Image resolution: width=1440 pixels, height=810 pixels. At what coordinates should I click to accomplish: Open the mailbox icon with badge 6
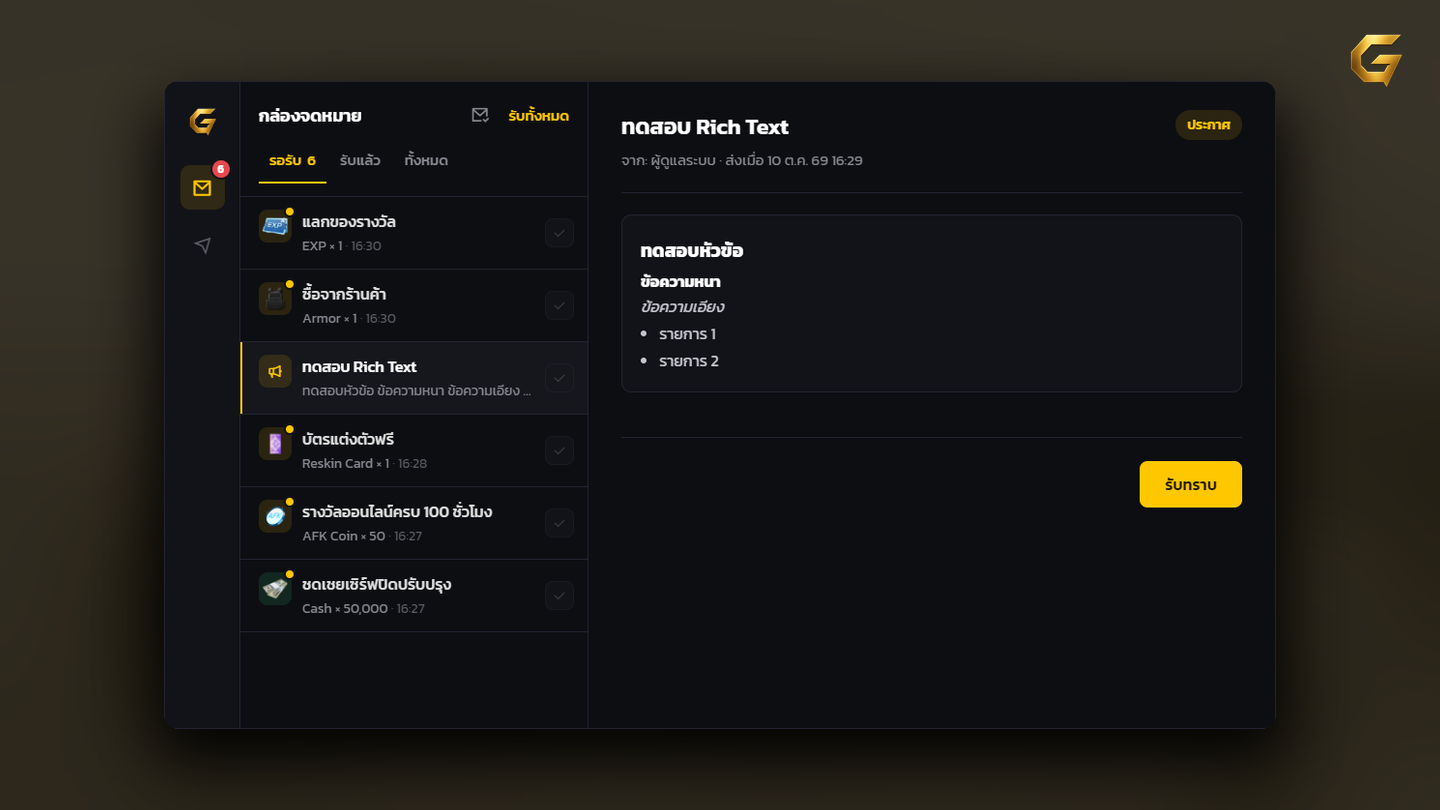coord(202,187)
